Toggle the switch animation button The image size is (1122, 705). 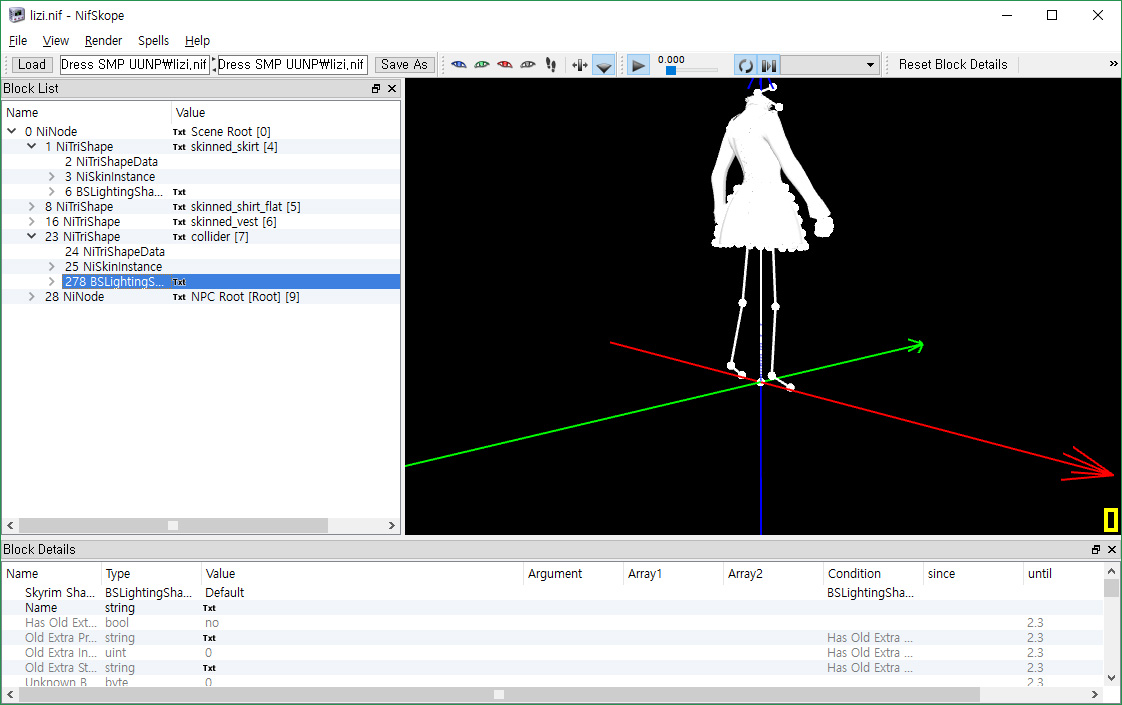(x=769, y=65)
